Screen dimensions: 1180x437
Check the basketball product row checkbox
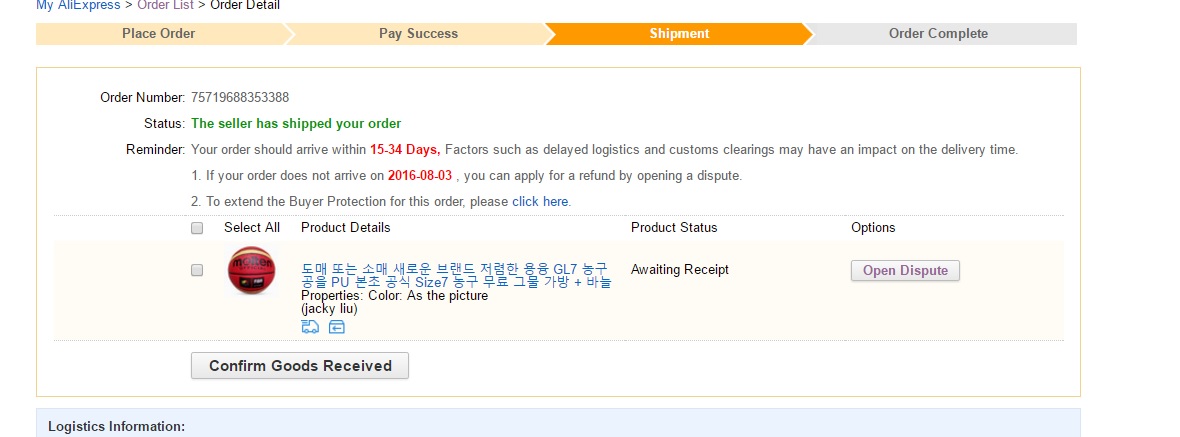[x=197, y=270]
